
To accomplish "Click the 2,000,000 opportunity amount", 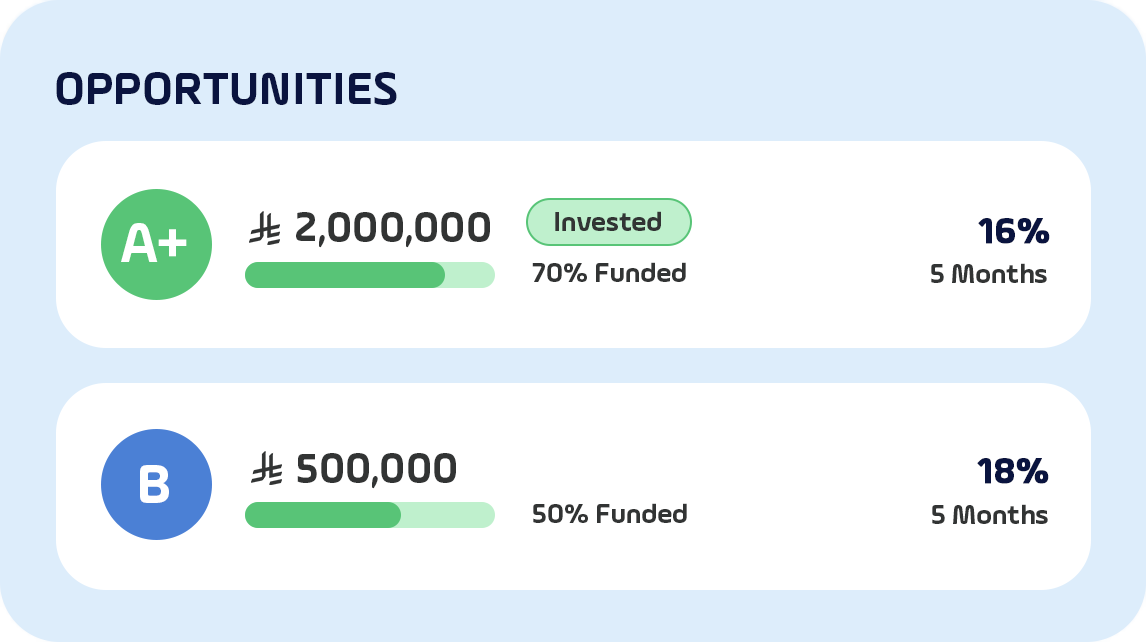I will (392, 228).
